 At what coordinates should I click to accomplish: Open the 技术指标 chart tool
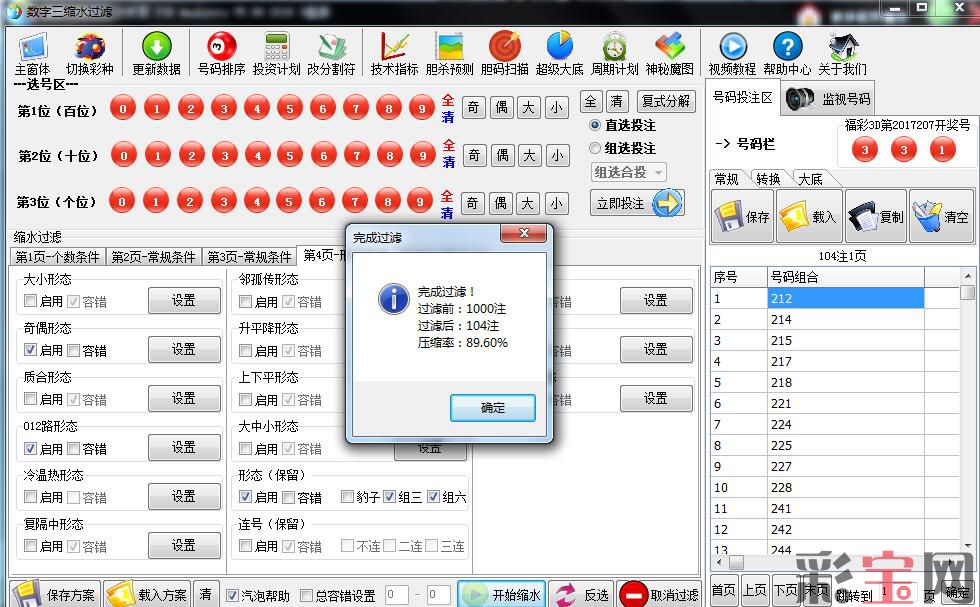point(394,54)
